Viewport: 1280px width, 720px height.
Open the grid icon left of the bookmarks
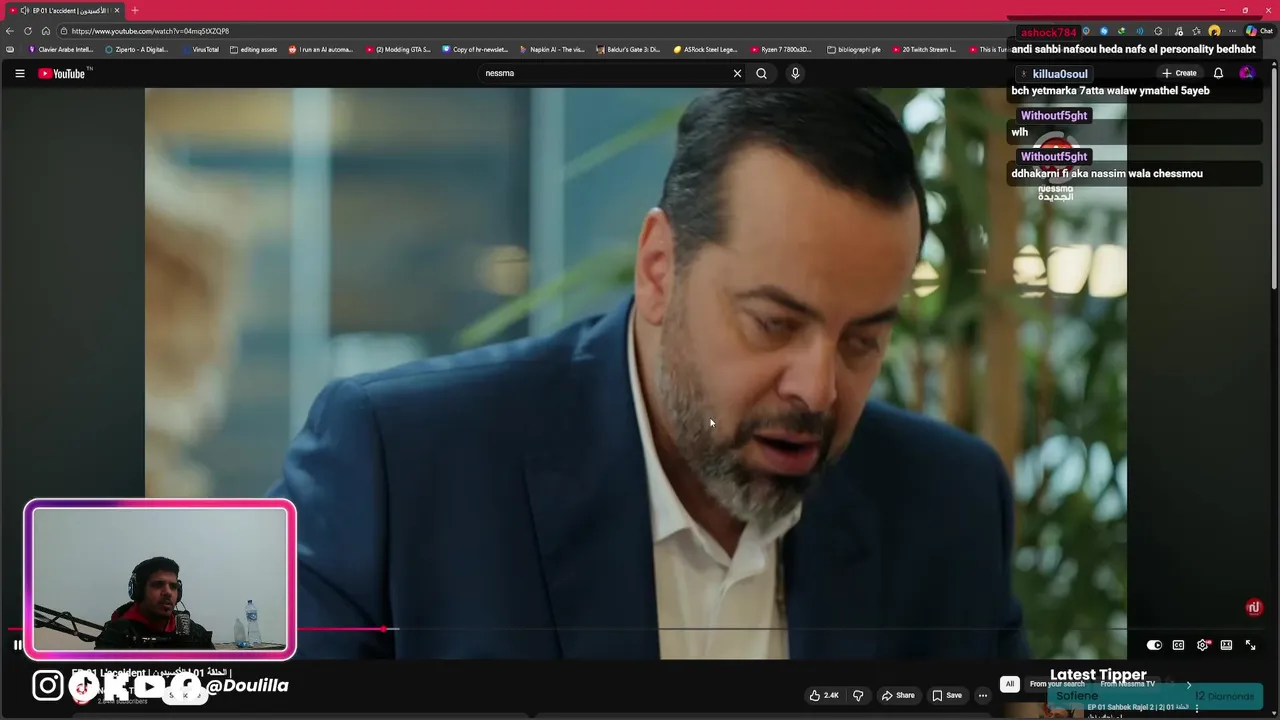[10, 49]
